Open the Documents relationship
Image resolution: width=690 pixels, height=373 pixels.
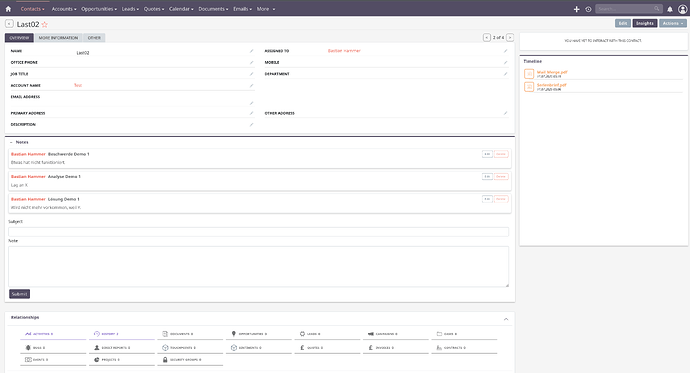tap(190, 334)
